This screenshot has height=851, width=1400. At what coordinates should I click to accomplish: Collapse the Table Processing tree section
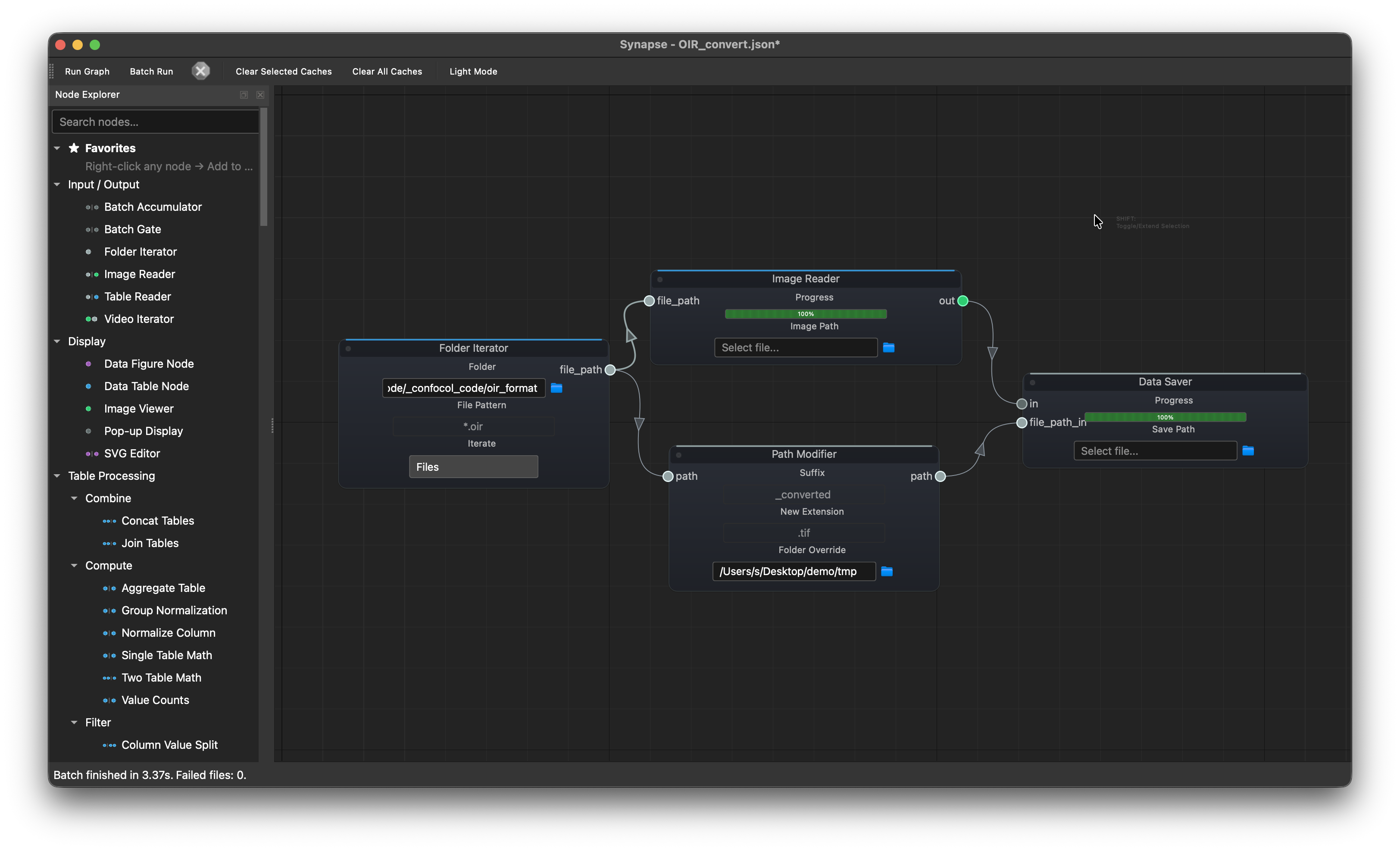(x=57, y=476)
